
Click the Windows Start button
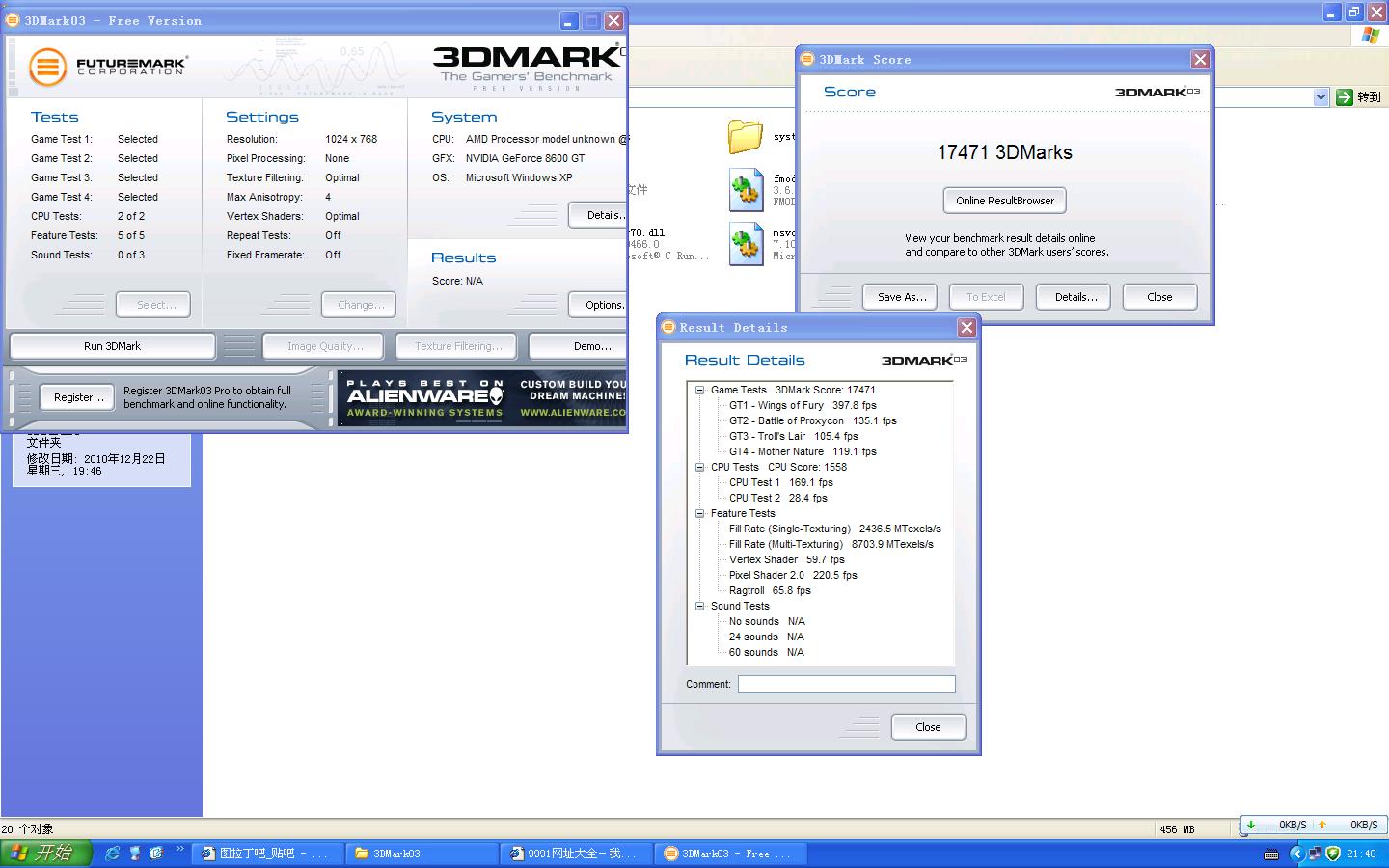tap(46, 853)
